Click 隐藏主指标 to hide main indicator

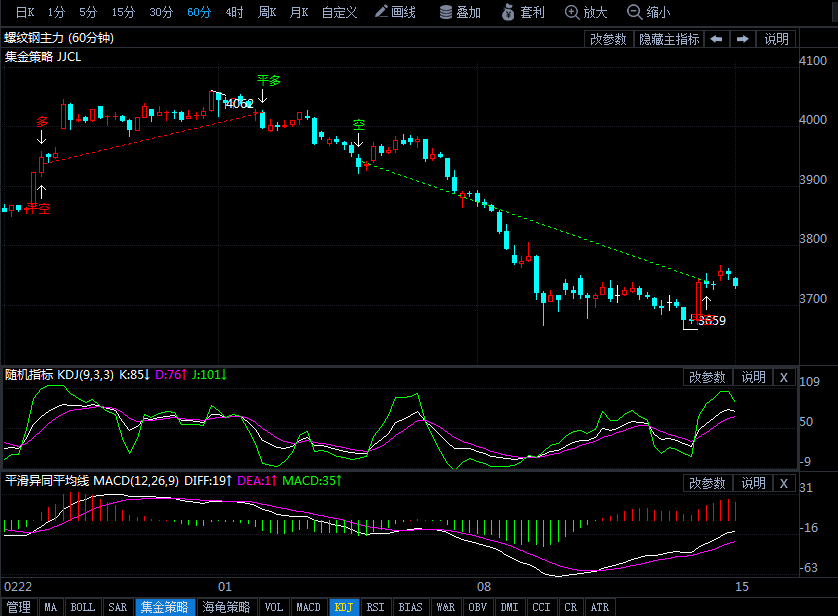[x=669, y=39]
